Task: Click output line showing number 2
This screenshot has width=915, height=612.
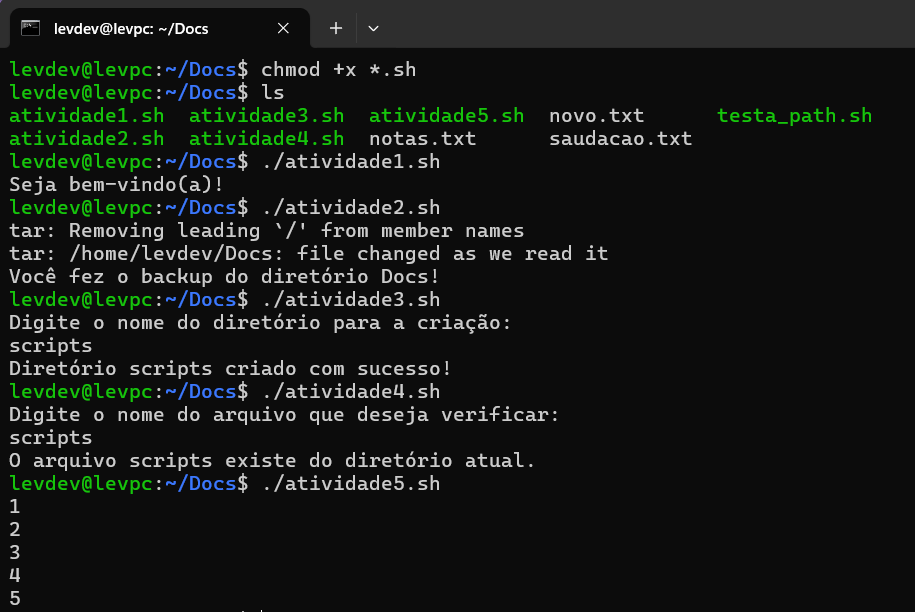Action: tap(15, 530)
